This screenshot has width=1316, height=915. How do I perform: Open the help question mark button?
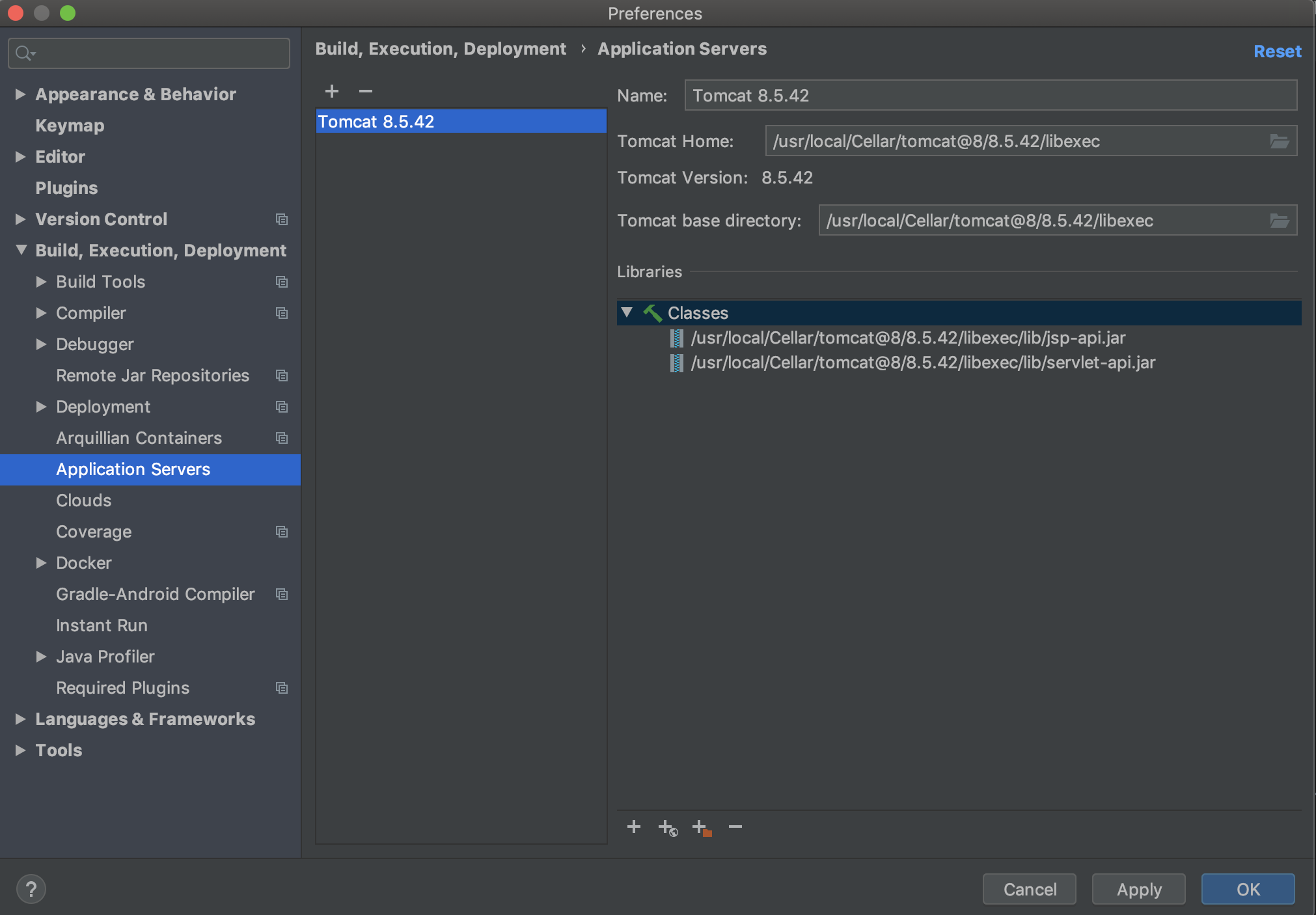point(31,889)
